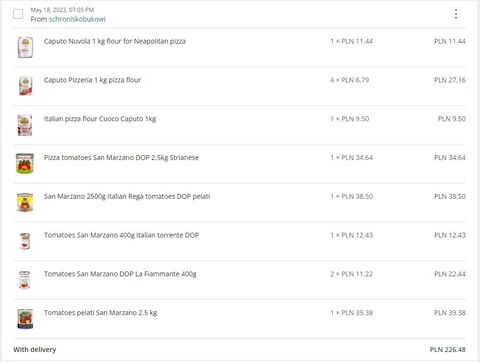The width and height of the screenshot is (480, 363).
Task: Click the Caputo Pizzeria flour product image
Action: (x=25, y=86)
